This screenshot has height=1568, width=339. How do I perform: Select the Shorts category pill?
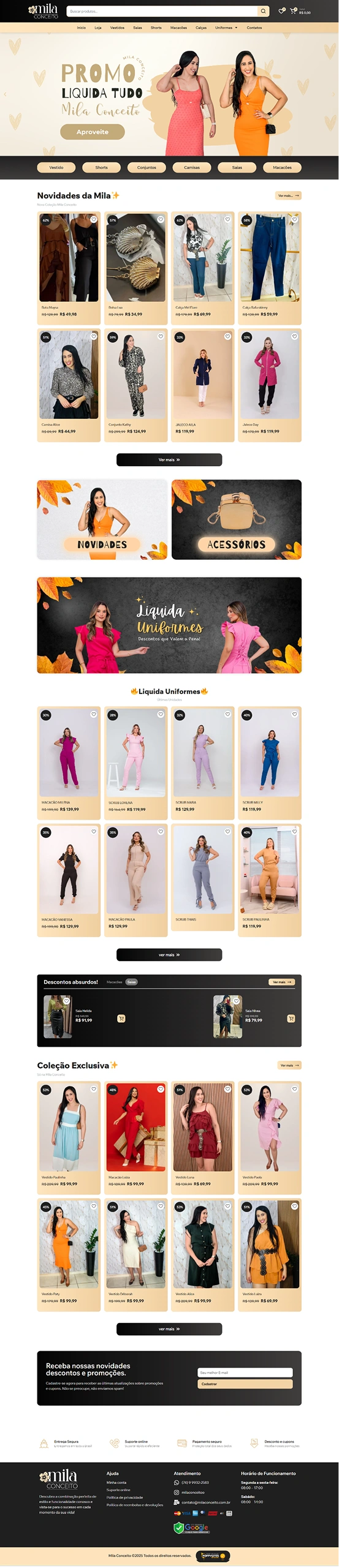pyautogui.click(x=102, y=167)
